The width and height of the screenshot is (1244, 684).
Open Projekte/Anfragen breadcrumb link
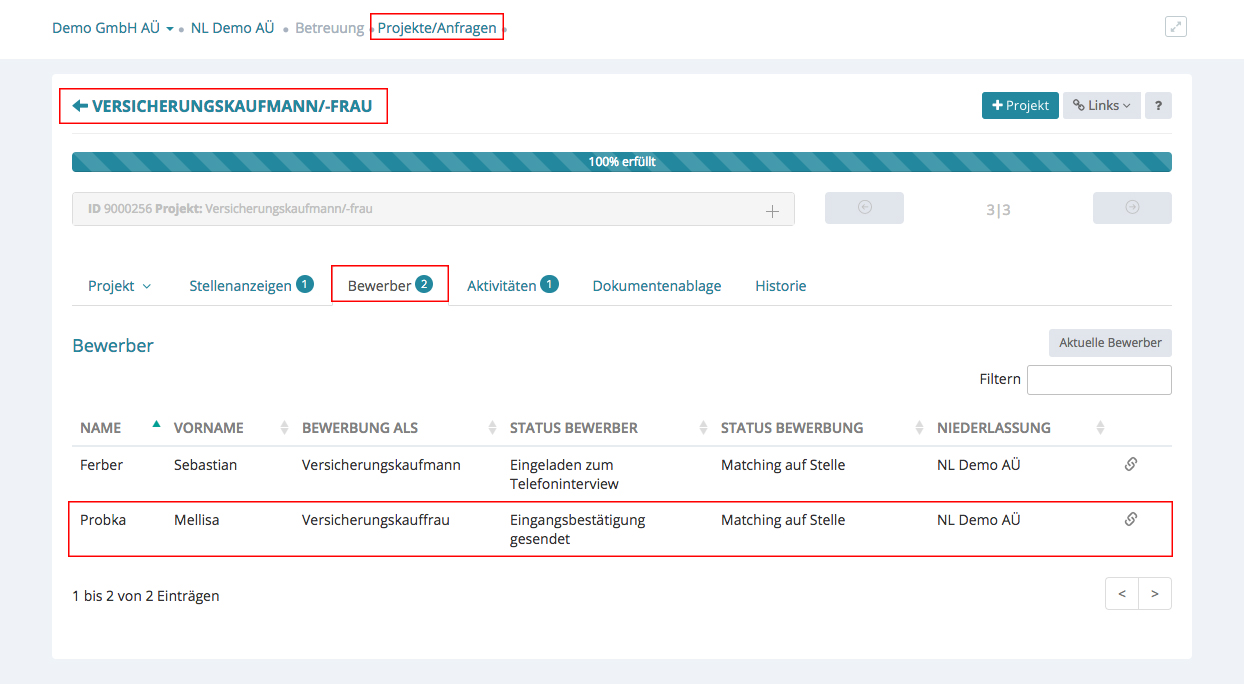pyautogui.click(x=437, y=28)
